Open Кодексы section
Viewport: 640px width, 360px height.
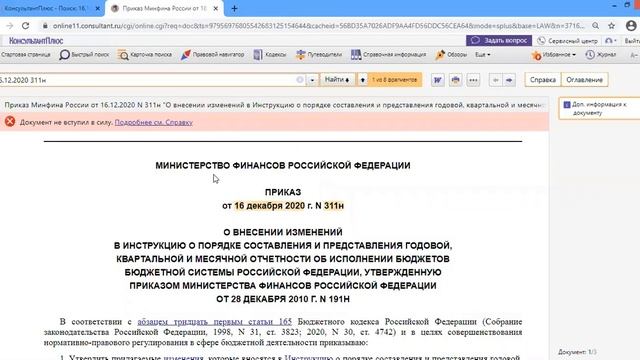(x=269, y=55)
